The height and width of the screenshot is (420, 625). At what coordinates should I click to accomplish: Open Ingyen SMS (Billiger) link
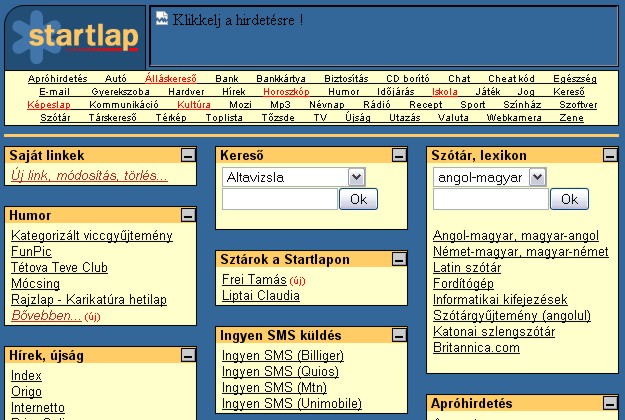(x=283, y=355)
